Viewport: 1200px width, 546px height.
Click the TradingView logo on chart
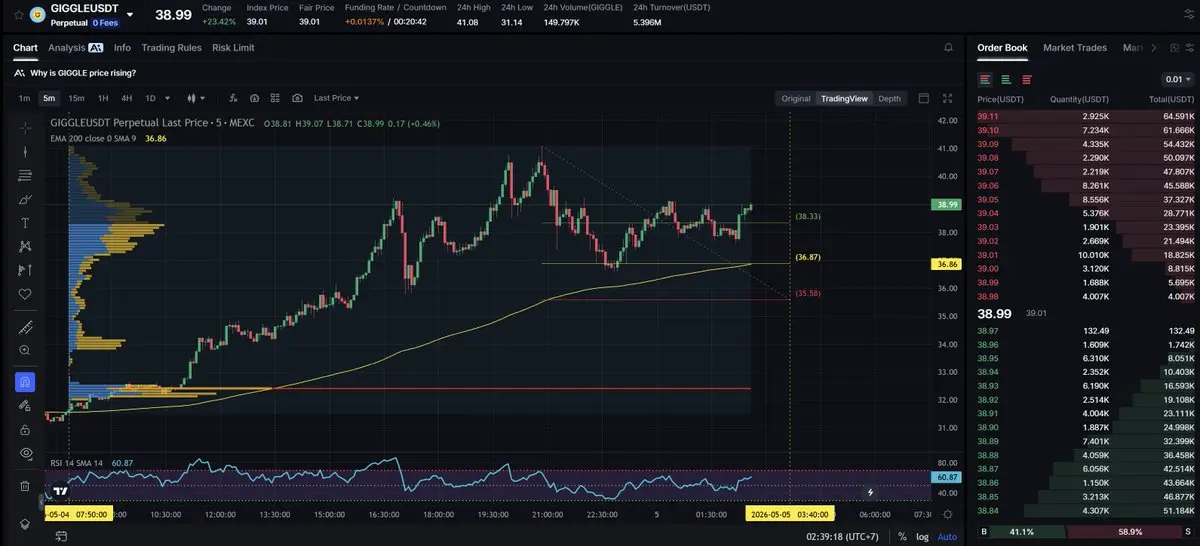tap(61, 491)
